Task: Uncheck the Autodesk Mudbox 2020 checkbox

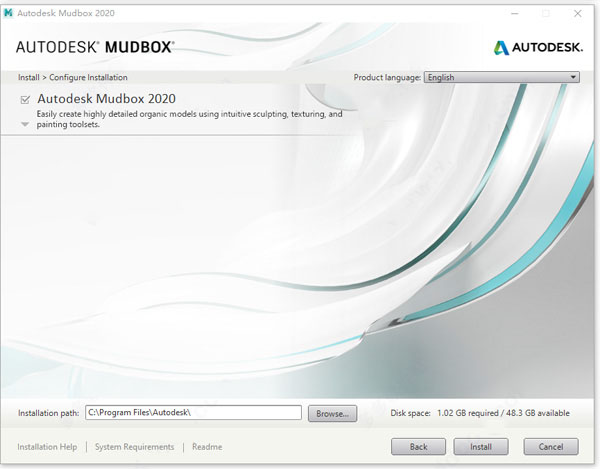Action: pos(25,99)
